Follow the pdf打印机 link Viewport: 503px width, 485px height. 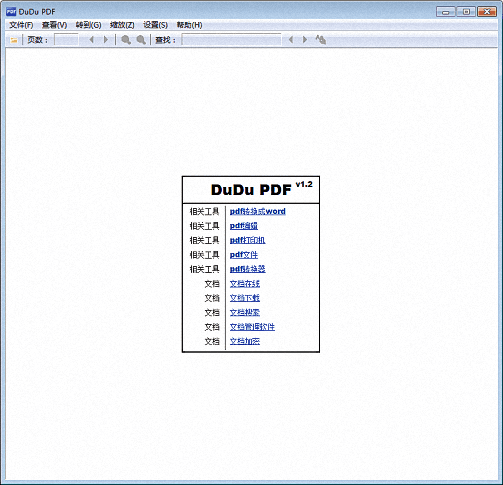(x=247, y=240)
